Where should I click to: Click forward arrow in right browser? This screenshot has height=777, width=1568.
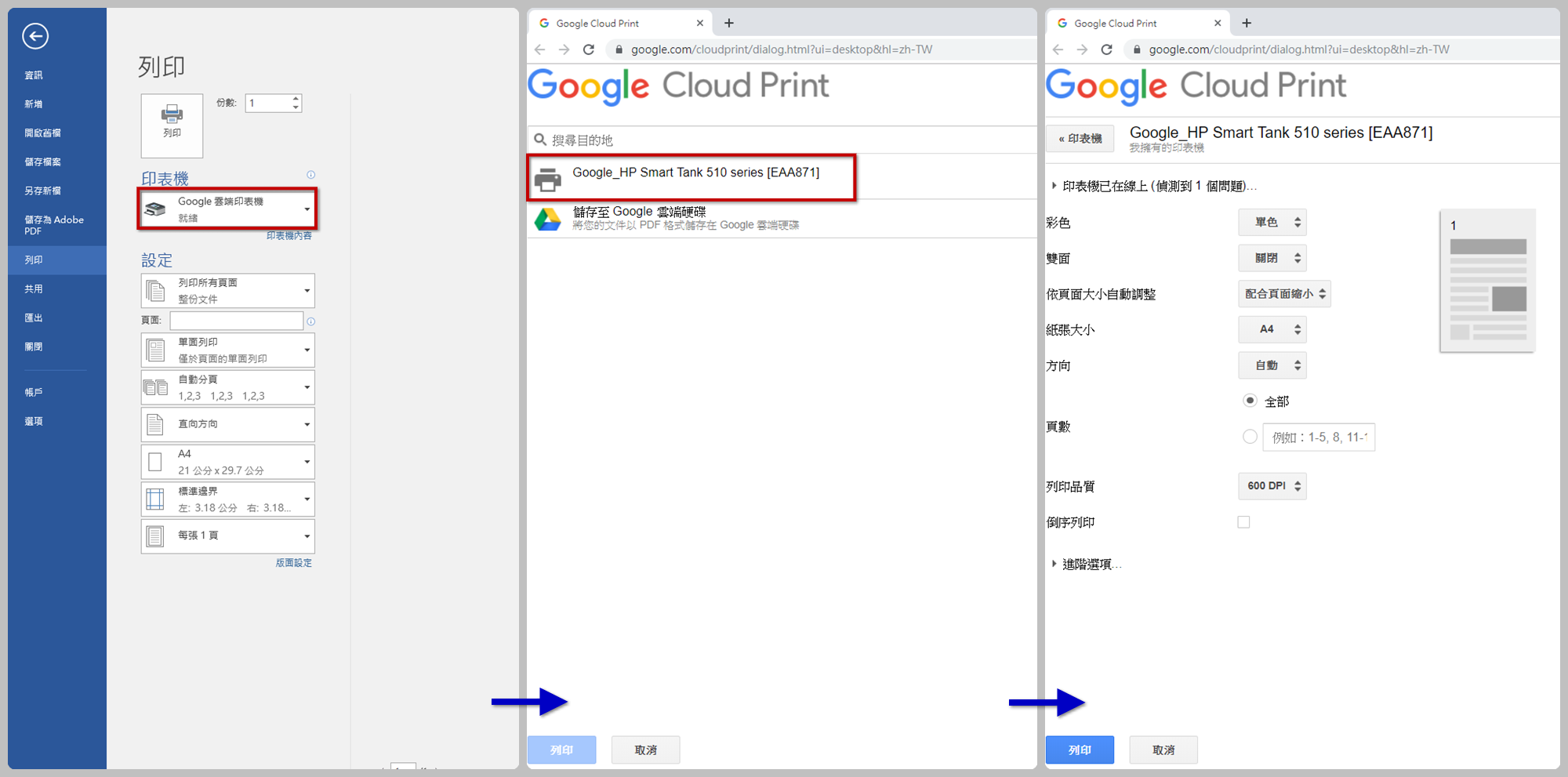pyautogui.click(x=1082, y=49)
